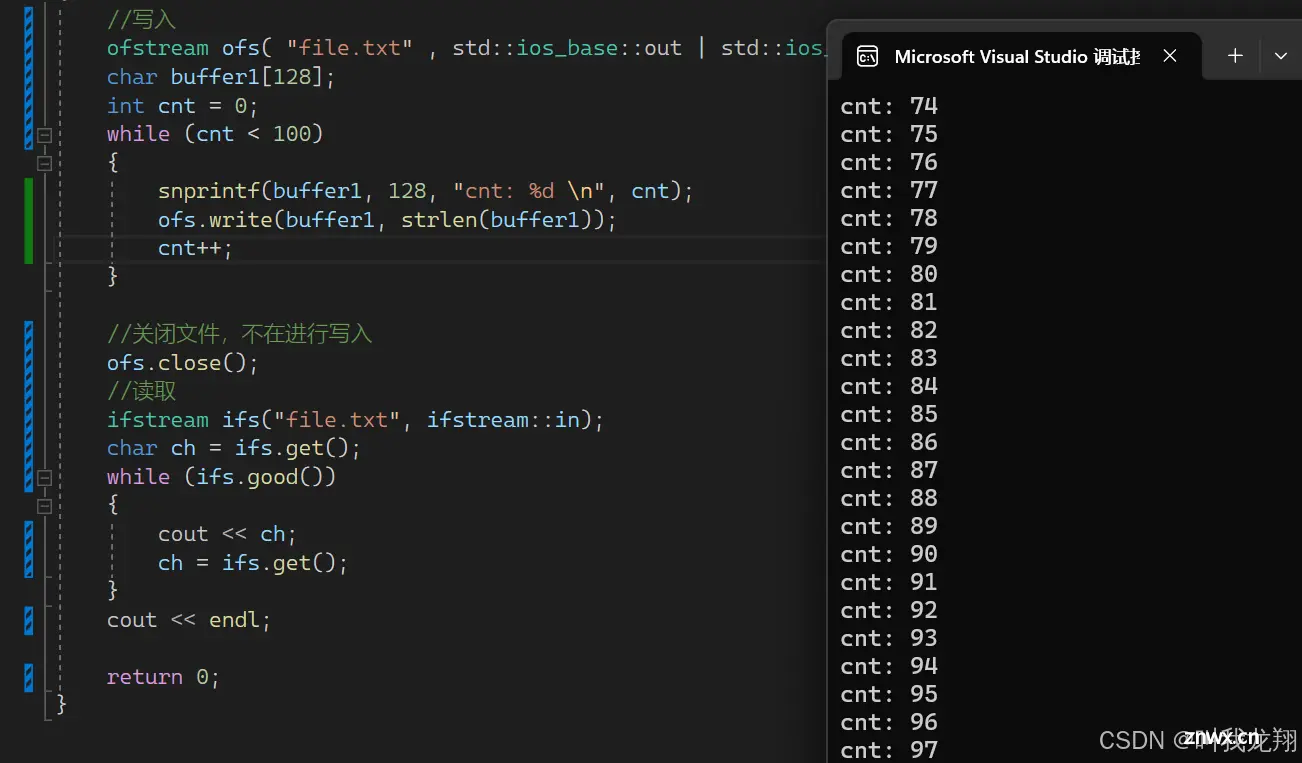Open the console tab dropdown chevron
Image resolution: width=1302 pixels, height=763 pixels.
[1281, 56]
